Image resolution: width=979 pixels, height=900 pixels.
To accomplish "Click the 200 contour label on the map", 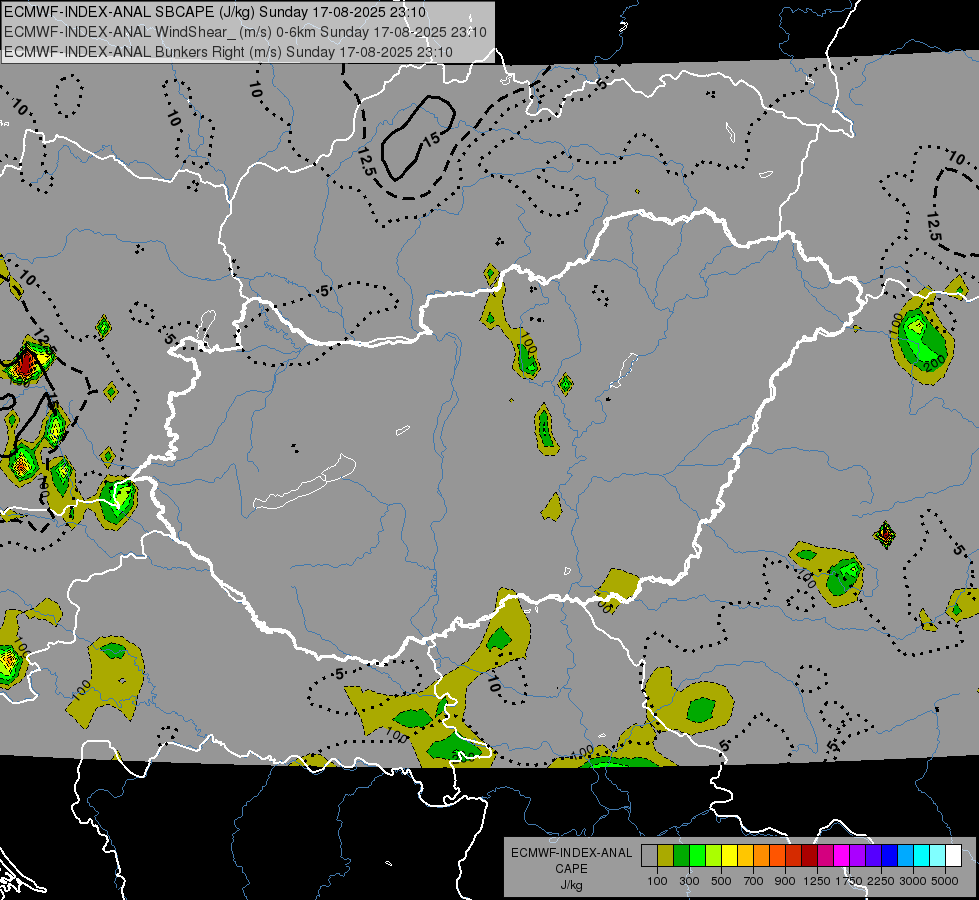I will pos(934,362).
